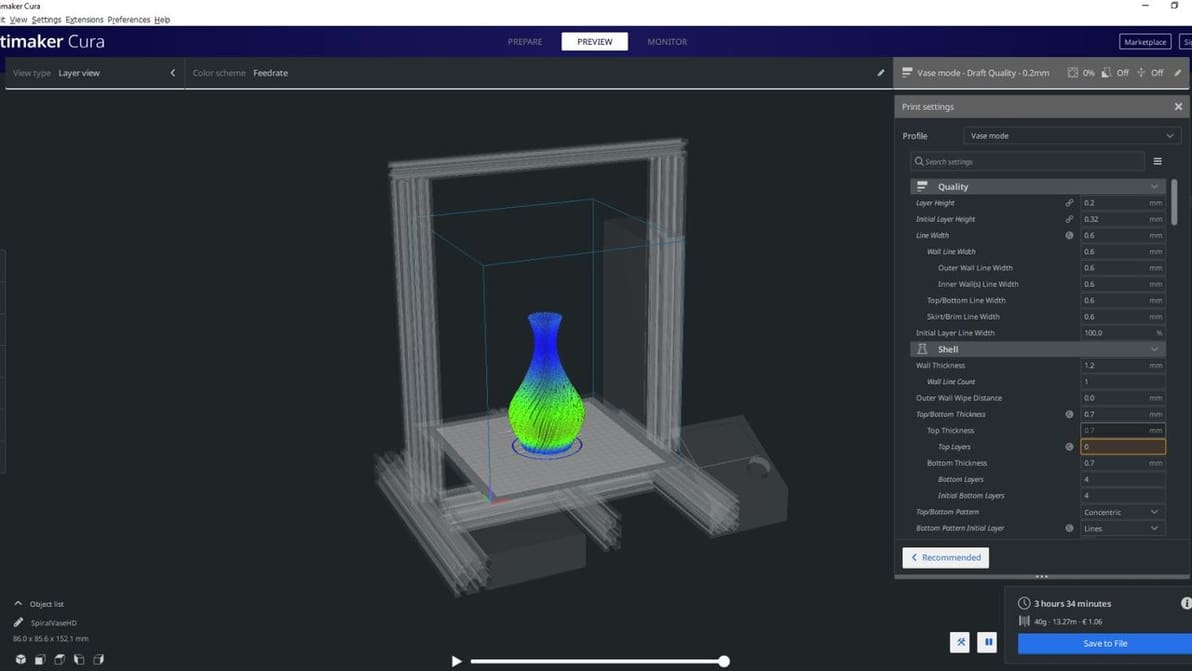Click the middle of the simulation slider track

pyautogui.click(x=598, y=661)
